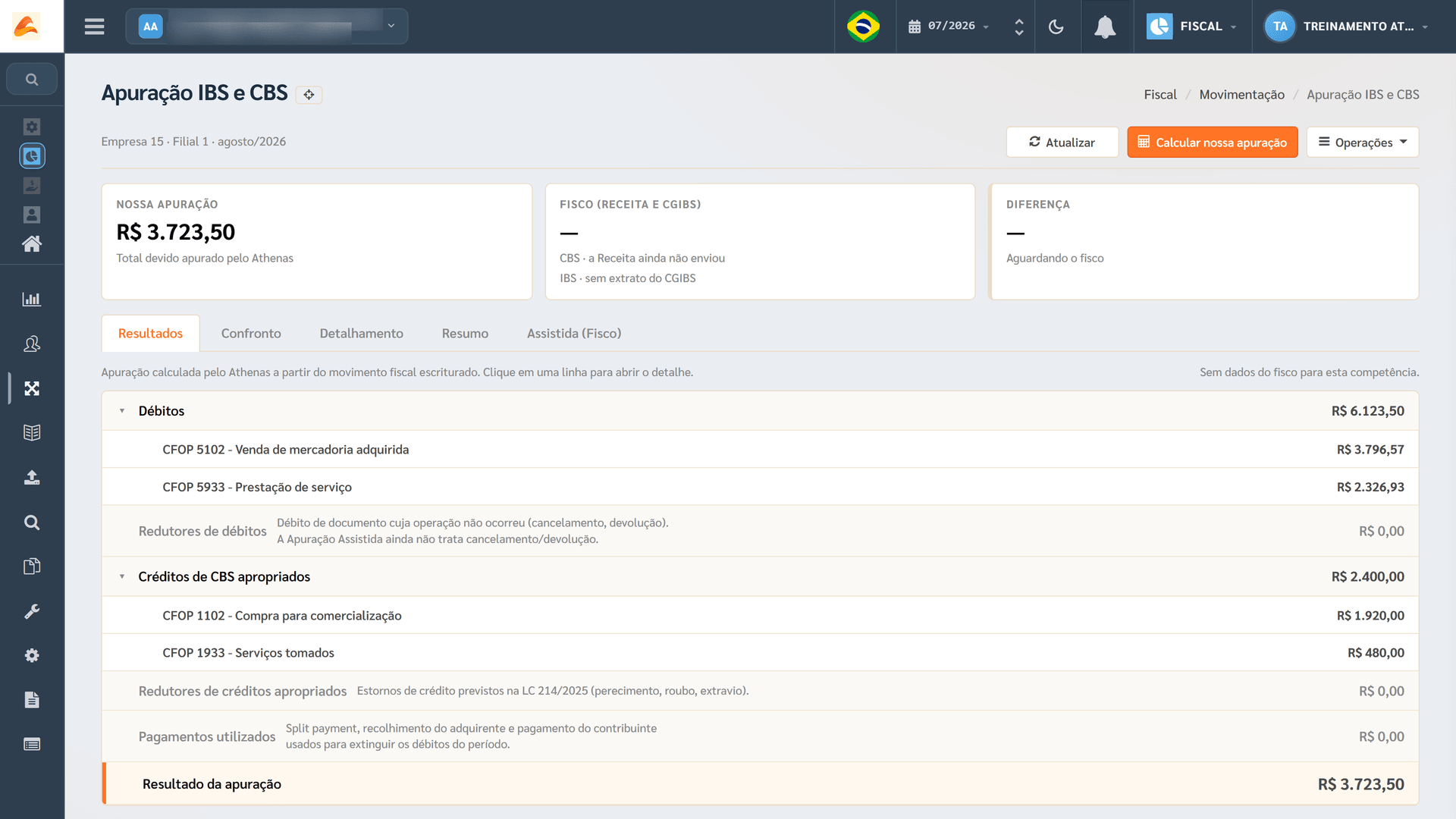Click the sidebar search box
Image resolution: width=1456 pixels, height=819 pixels.
32,79
